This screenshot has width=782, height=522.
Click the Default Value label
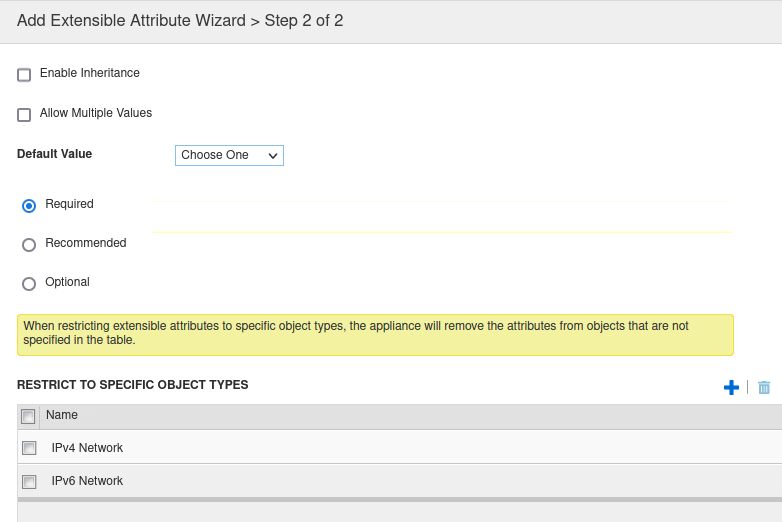(x=54, y=154)
